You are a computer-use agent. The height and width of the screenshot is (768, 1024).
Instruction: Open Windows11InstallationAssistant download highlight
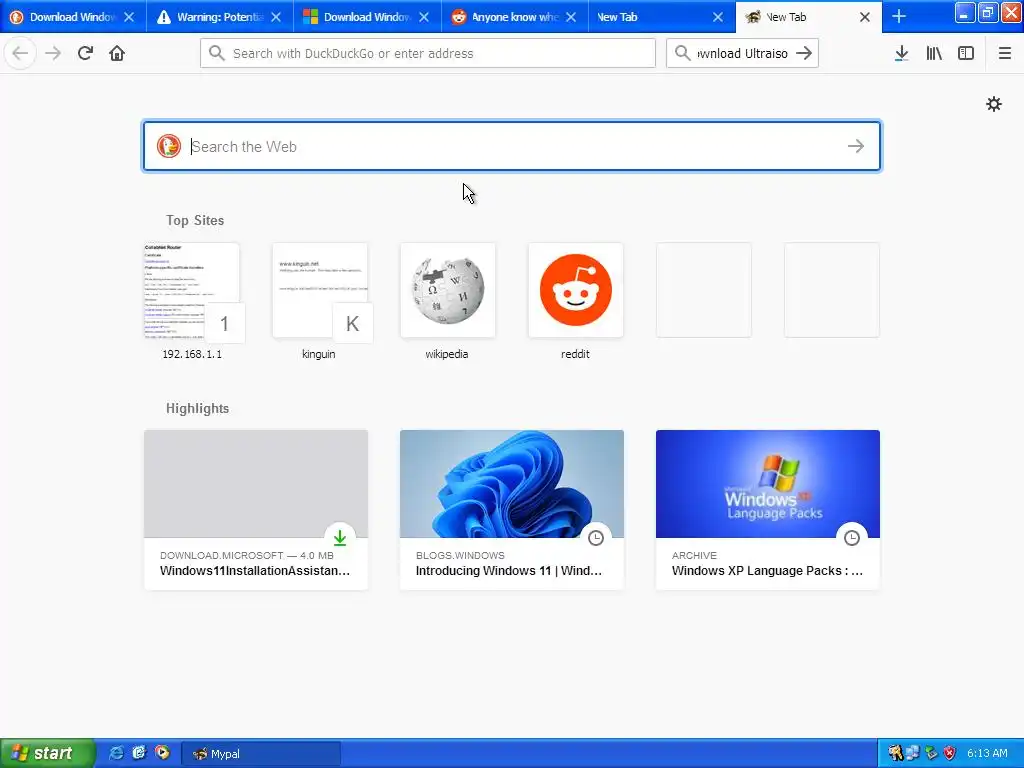point(256,509)
